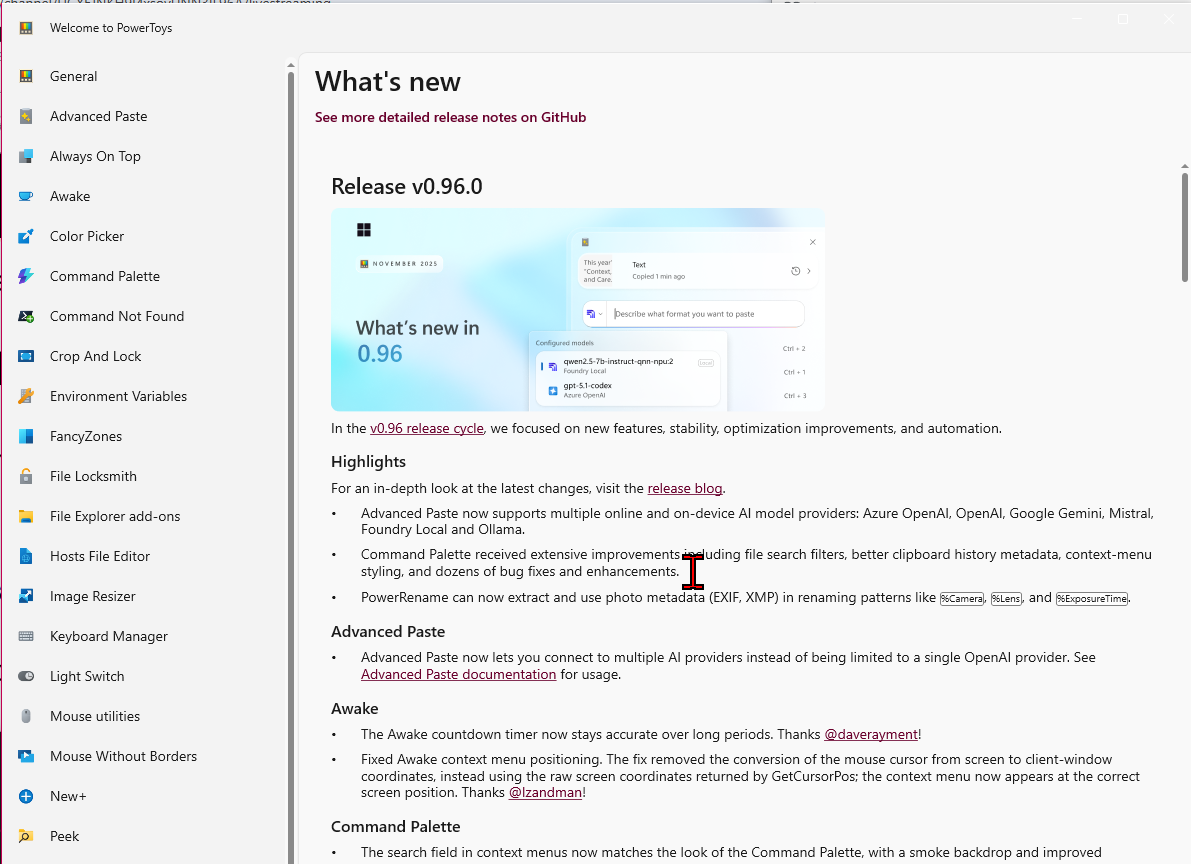The image size is (1191, 864).
Task: Select the FancyZones icon
Action: 27,436
